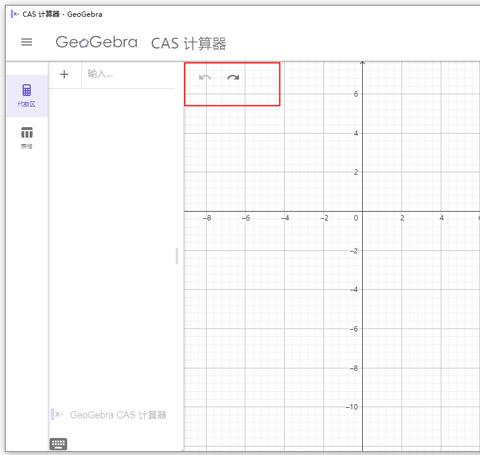Open the virtual keyboard icon

pyautogui.click(x=58, y=444)
